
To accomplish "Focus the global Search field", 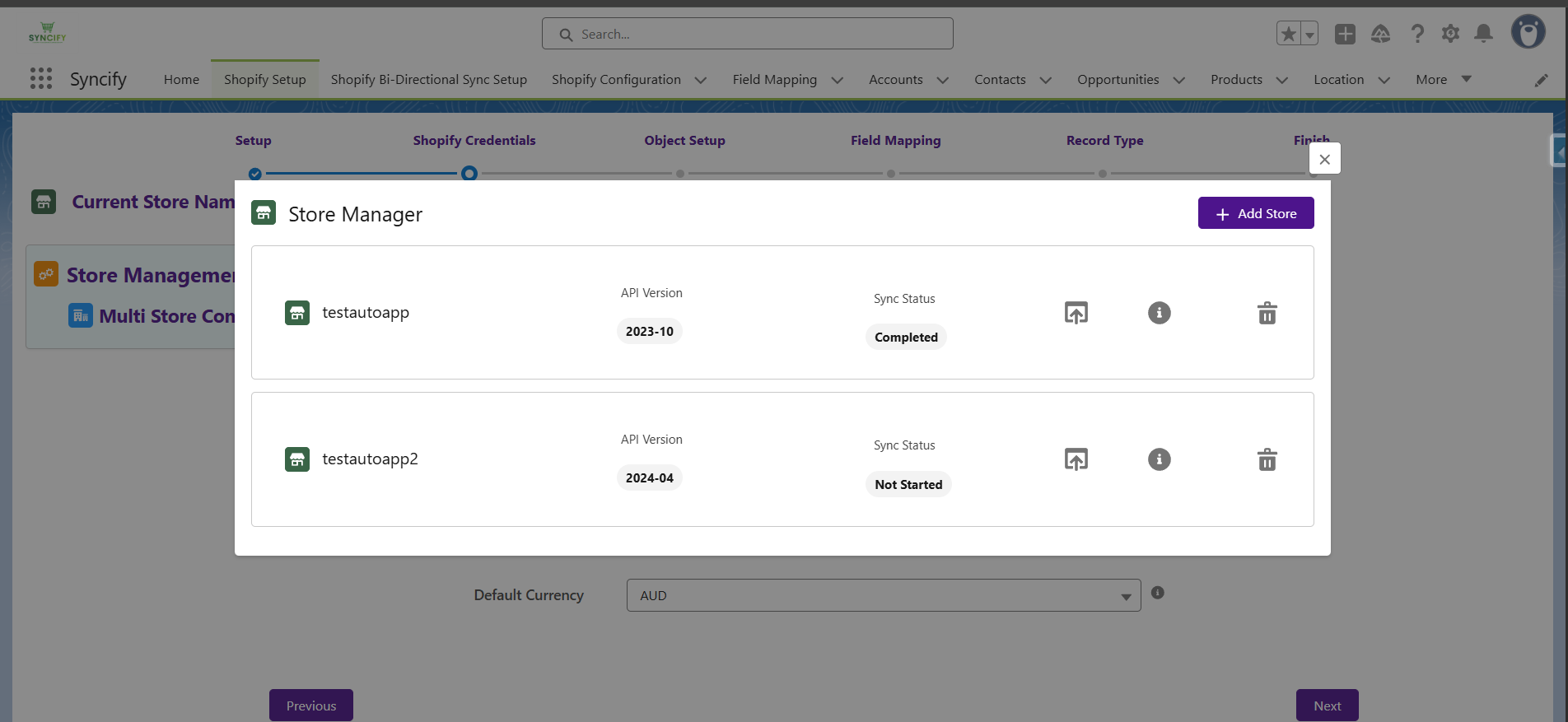I will click(747, 34).
